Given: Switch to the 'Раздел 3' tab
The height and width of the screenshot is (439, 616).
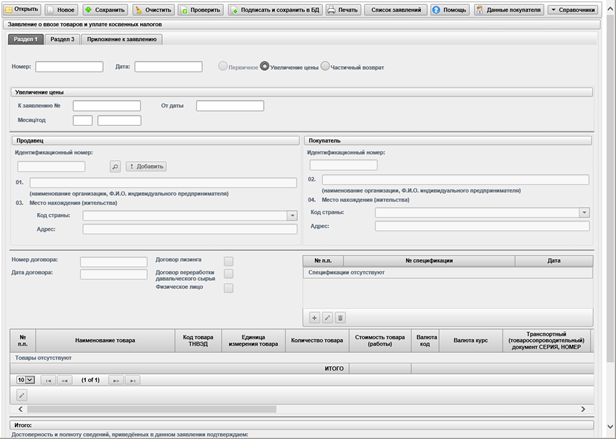Looking at the screenshot, I should [x=62, y=39].
